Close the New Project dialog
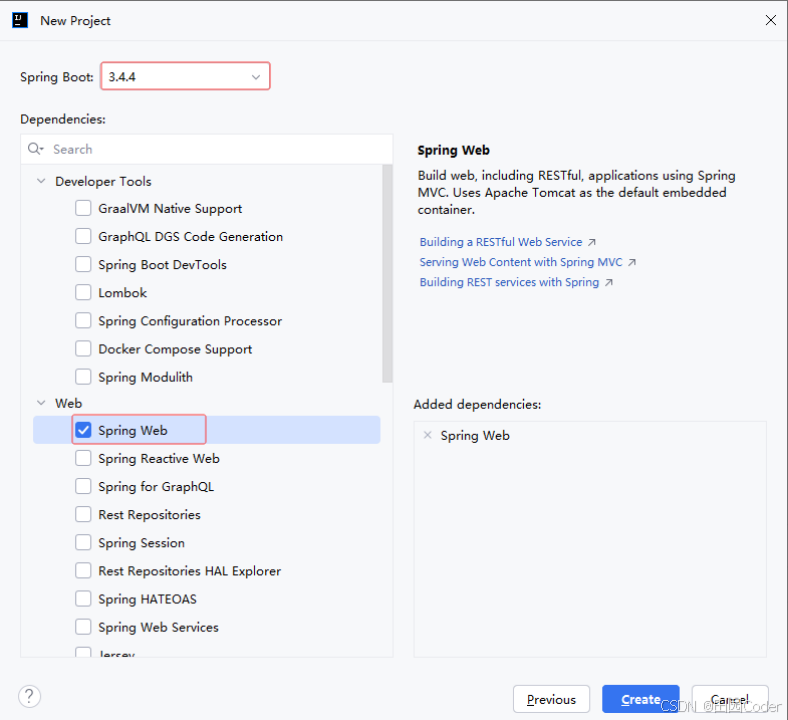This screenshot has height=720, width=788. click(770, 20)
